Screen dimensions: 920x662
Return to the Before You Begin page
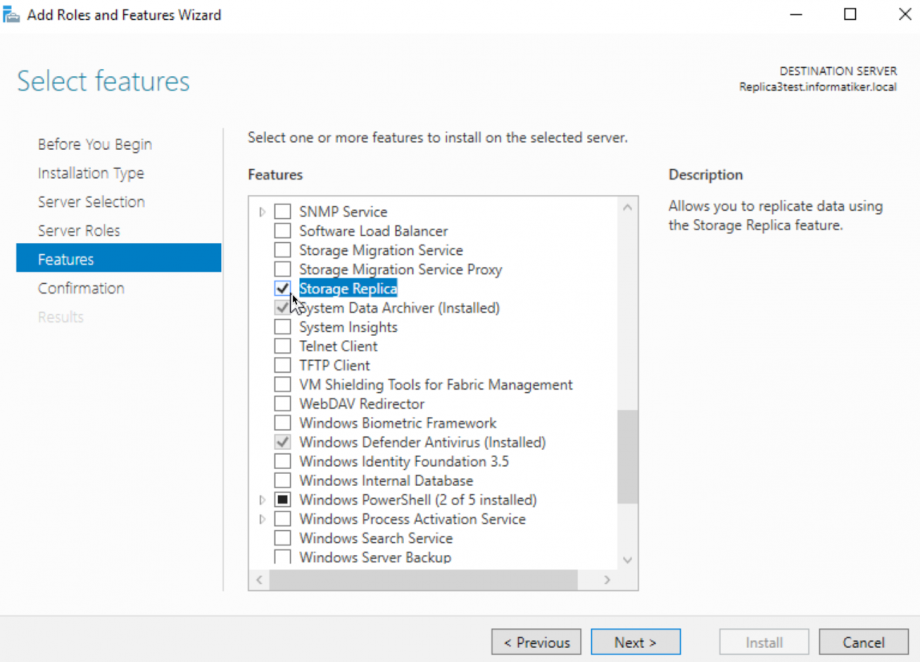(94, 144)
